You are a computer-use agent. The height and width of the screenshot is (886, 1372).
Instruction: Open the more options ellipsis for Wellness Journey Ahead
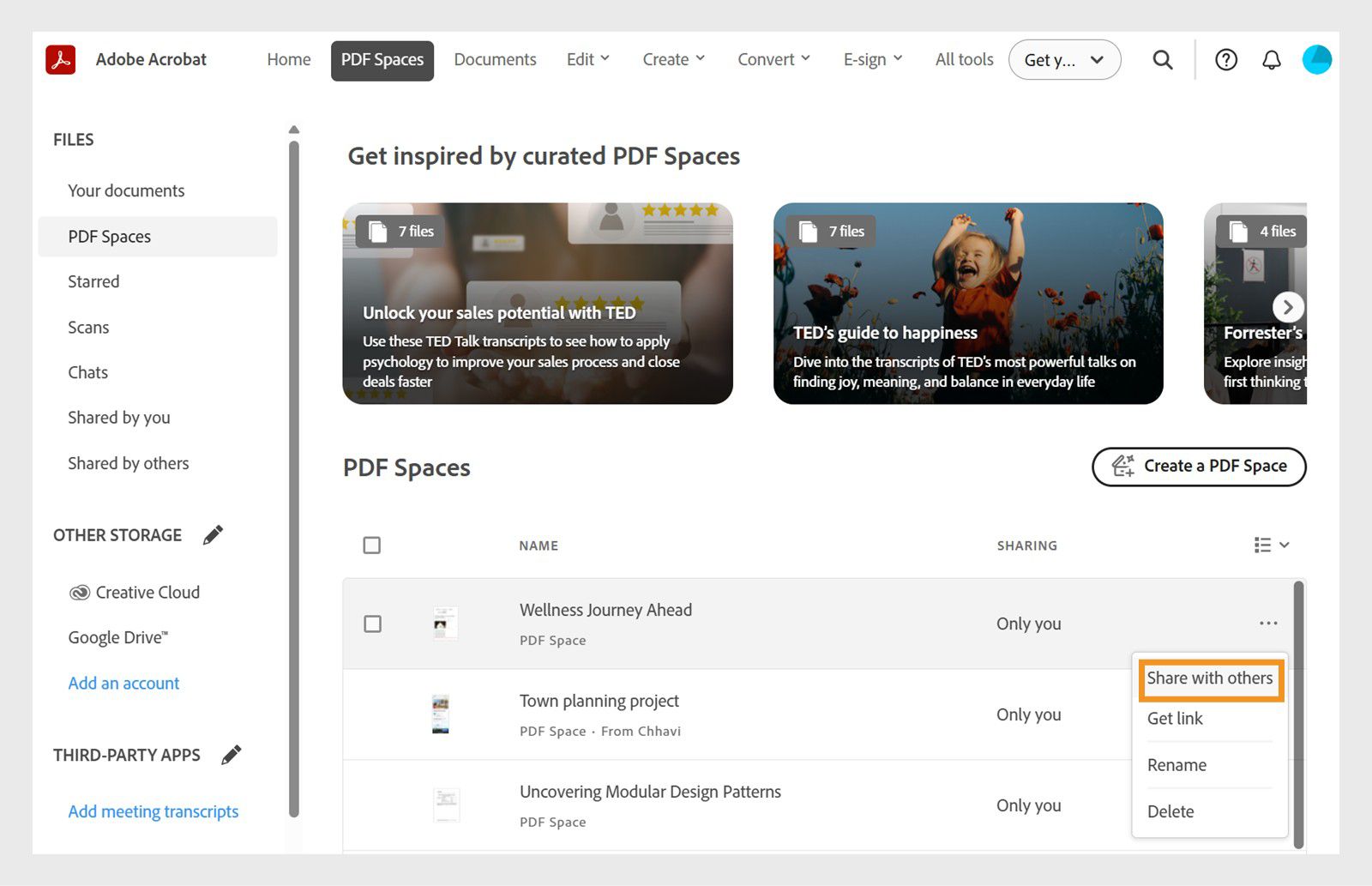click(1268, 624)
